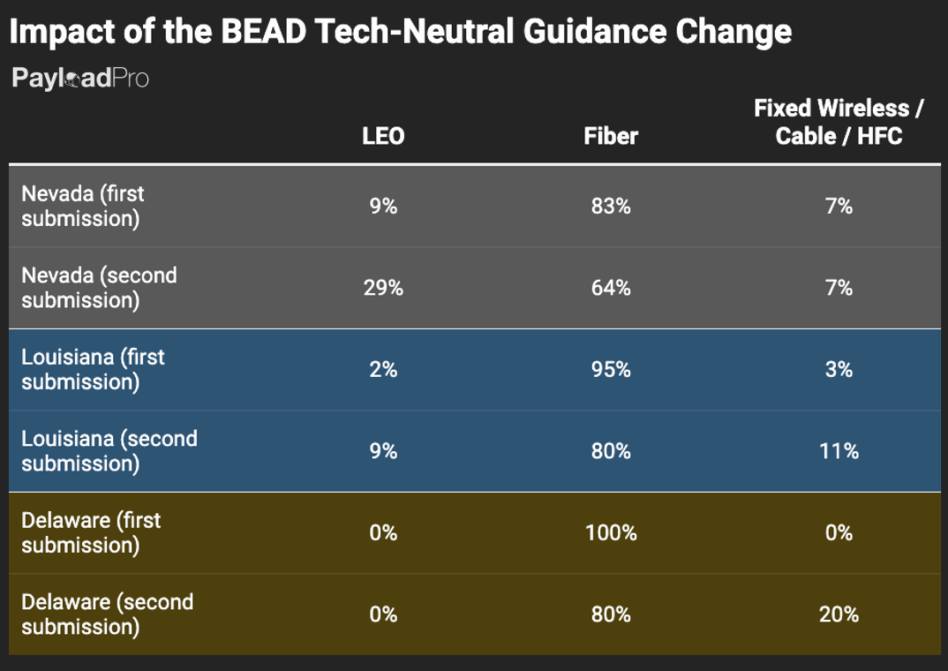
Task: Select the LEO column header
Action: click(383, 136)
